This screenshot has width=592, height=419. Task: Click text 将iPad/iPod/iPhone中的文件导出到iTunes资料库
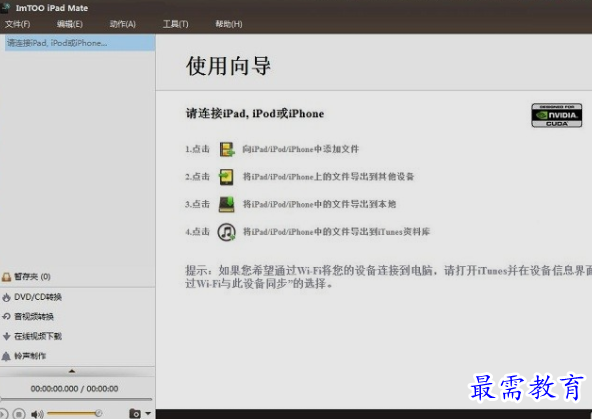336,232
